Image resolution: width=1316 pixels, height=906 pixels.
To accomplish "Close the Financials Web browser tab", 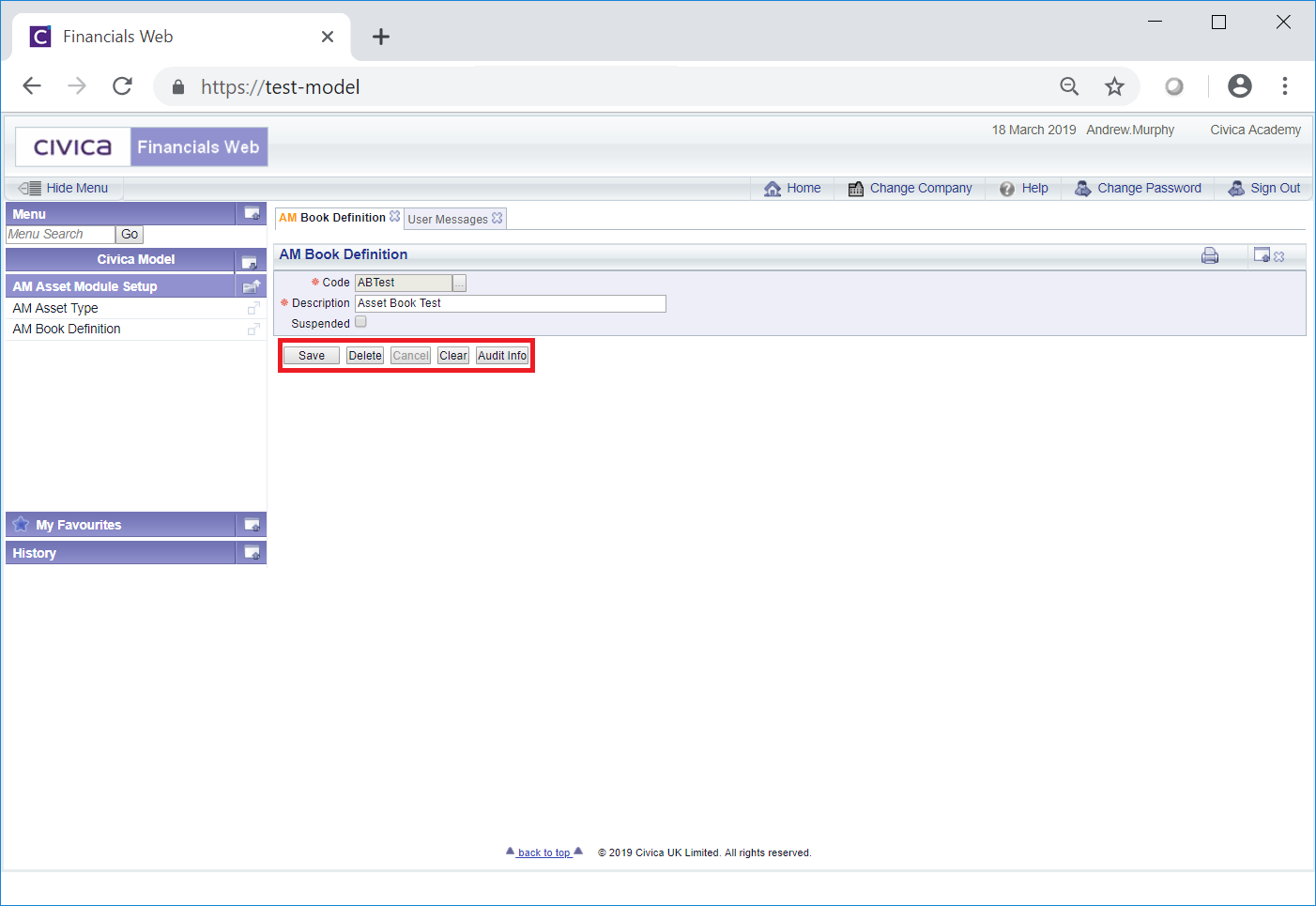I will pyautogui.click(x=328, y=37).
